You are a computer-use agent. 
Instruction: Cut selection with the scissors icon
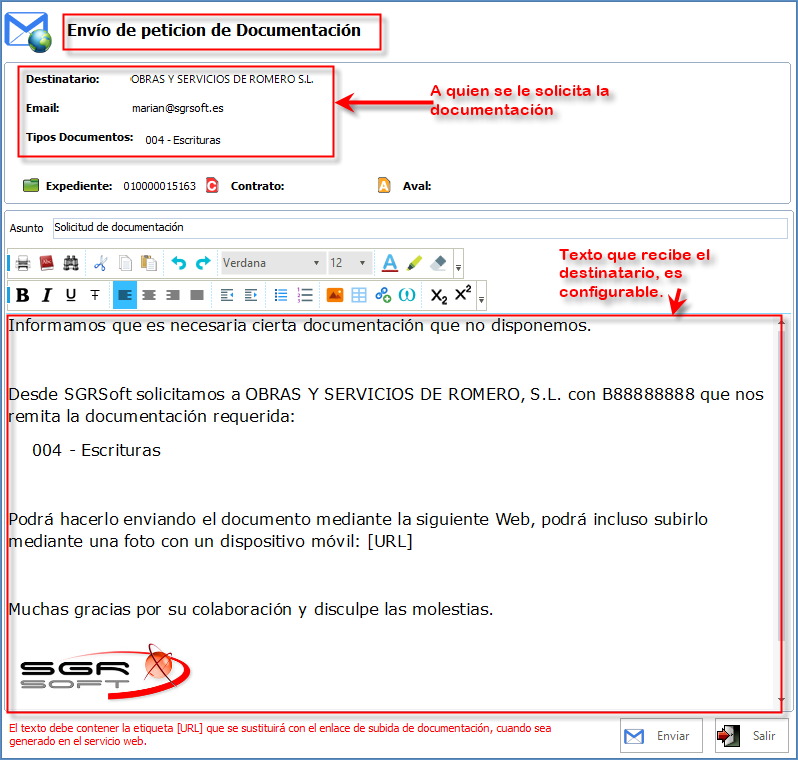tap(100, 263)
